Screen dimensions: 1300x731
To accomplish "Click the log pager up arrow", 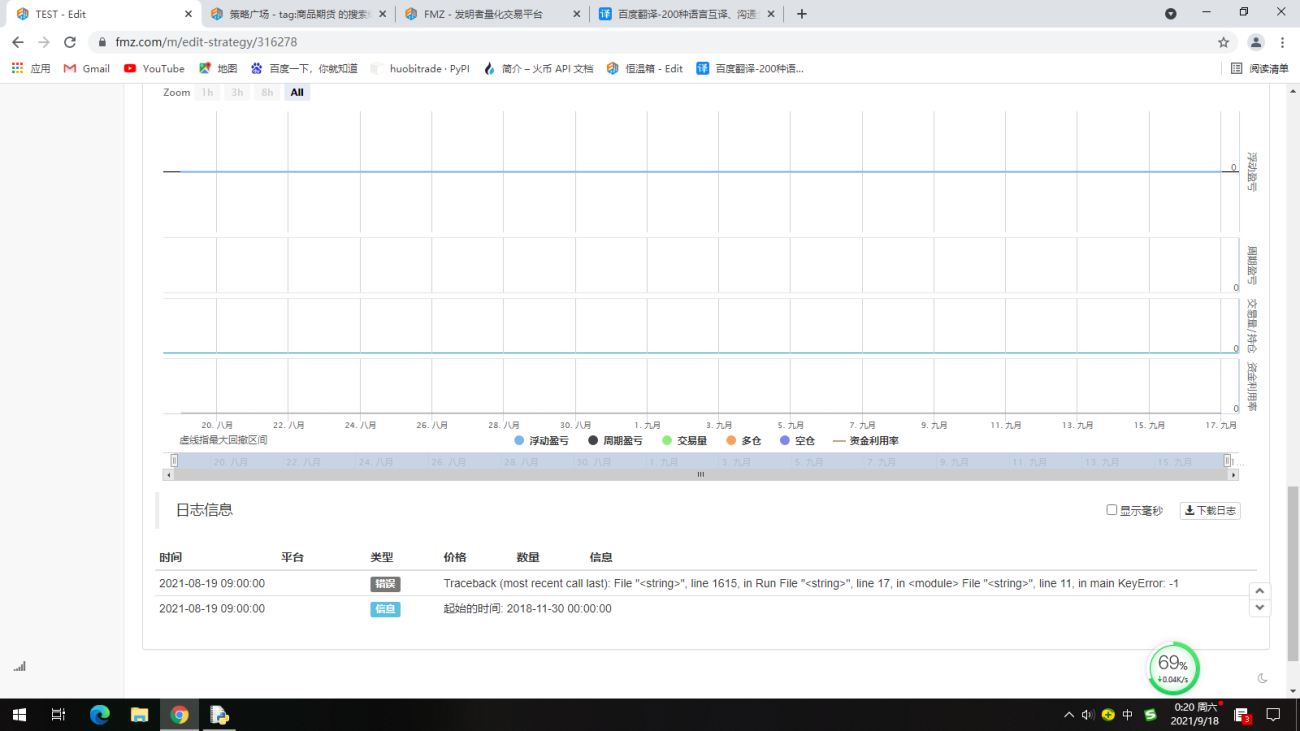I will tap(1260, 591).
